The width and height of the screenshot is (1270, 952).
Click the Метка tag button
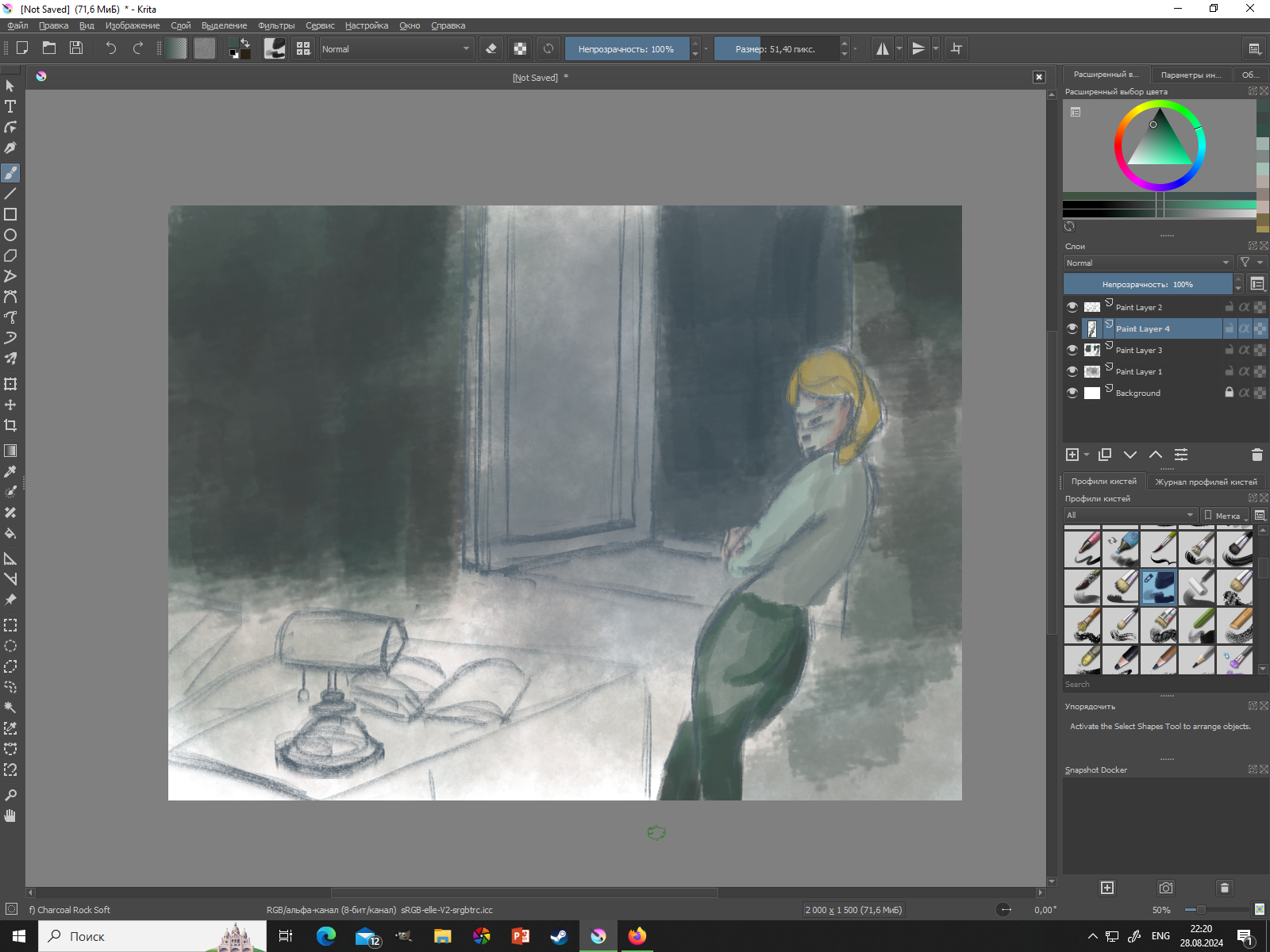coord(1224,515)
